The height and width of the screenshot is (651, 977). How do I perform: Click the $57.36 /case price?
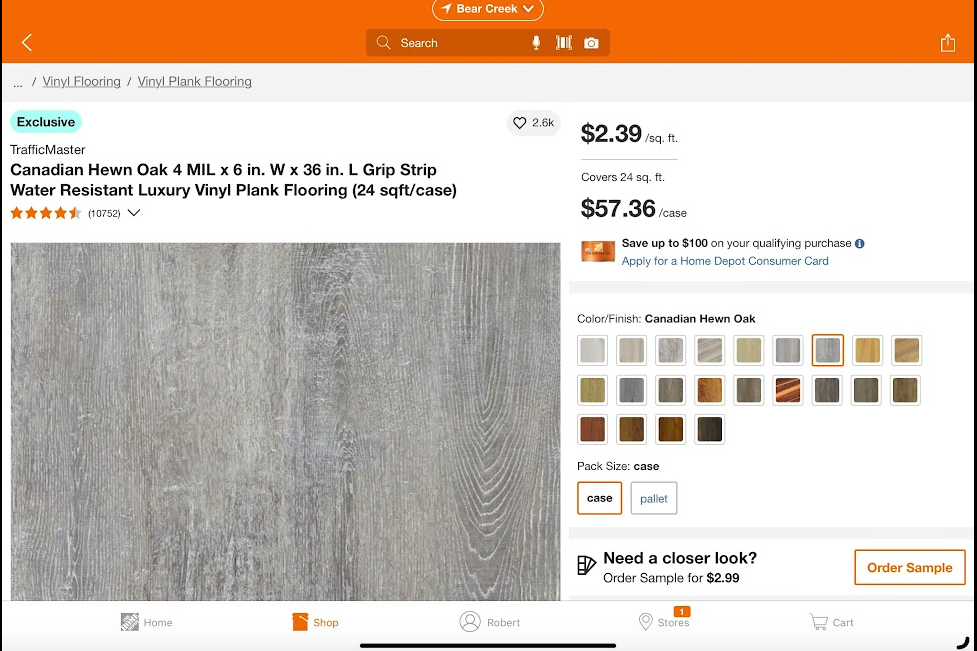634,209
